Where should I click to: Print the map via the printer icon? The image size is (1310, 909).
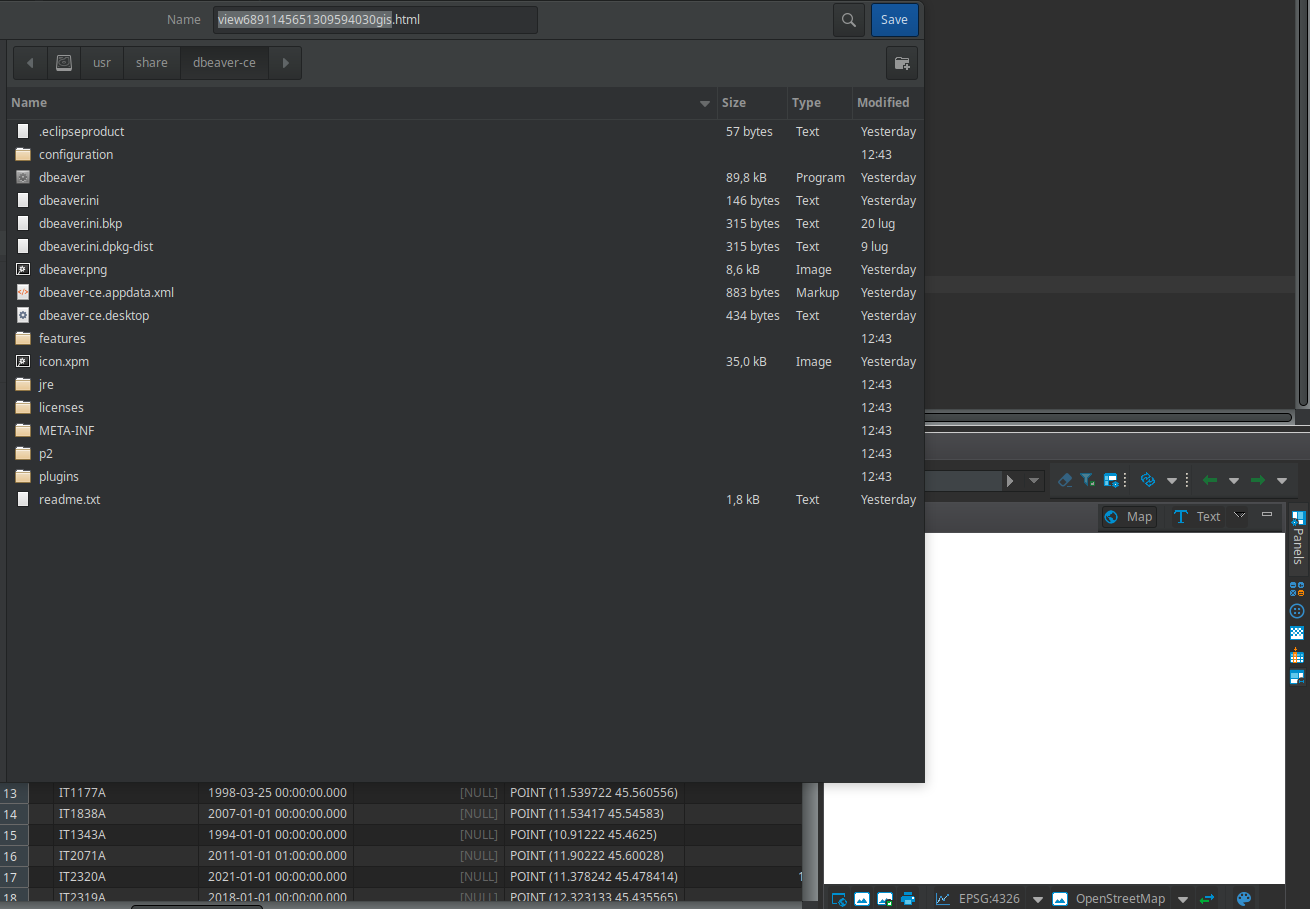[x=907, y=898]
